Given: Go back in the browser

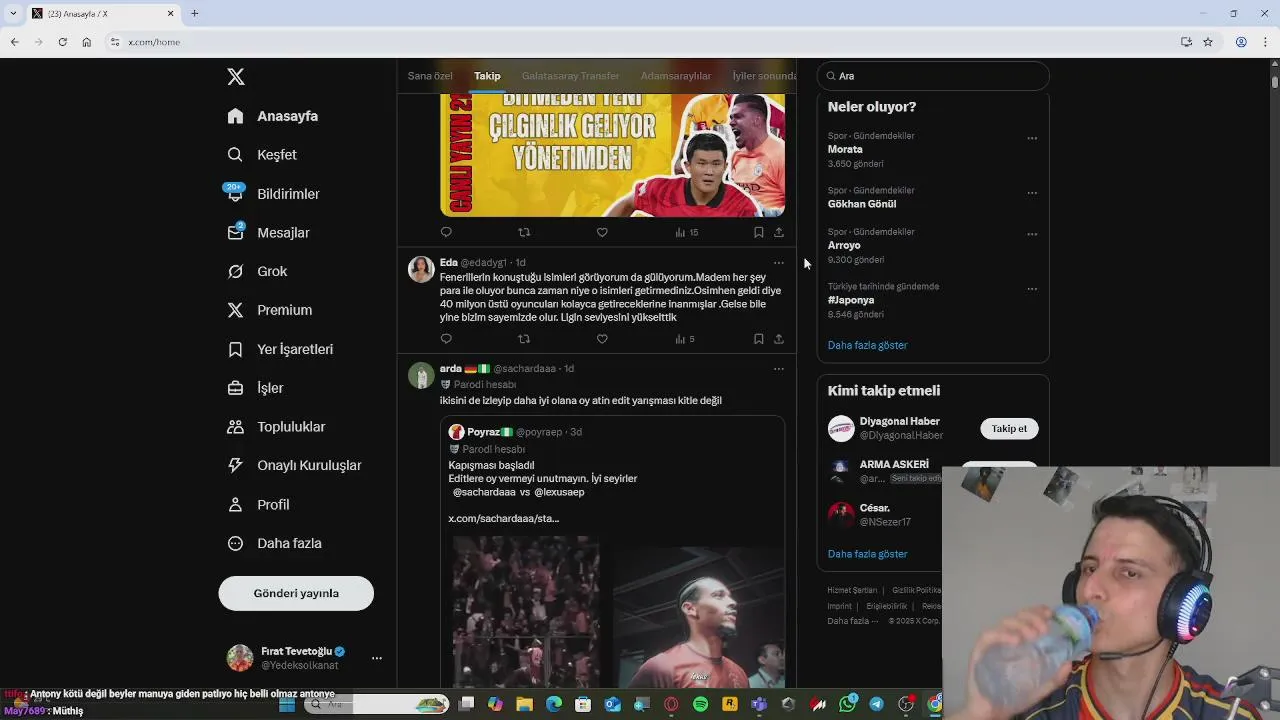Looking at the screenshot, I should click(14, 42).
